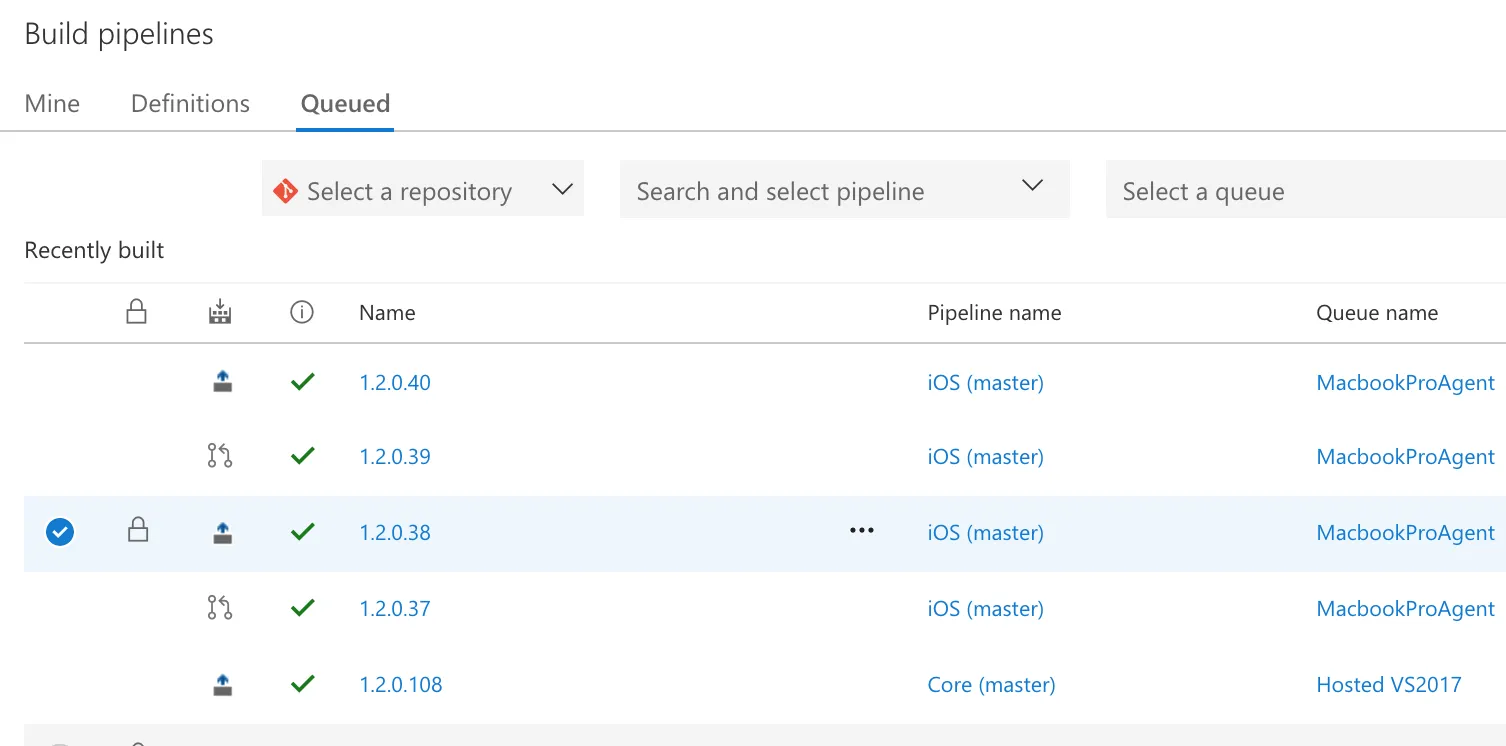Viewport: 1506px width, 746px height.
Task: Click the upload trigger icon for build 1.2.0.40
Action: click(x=222, y=381)
